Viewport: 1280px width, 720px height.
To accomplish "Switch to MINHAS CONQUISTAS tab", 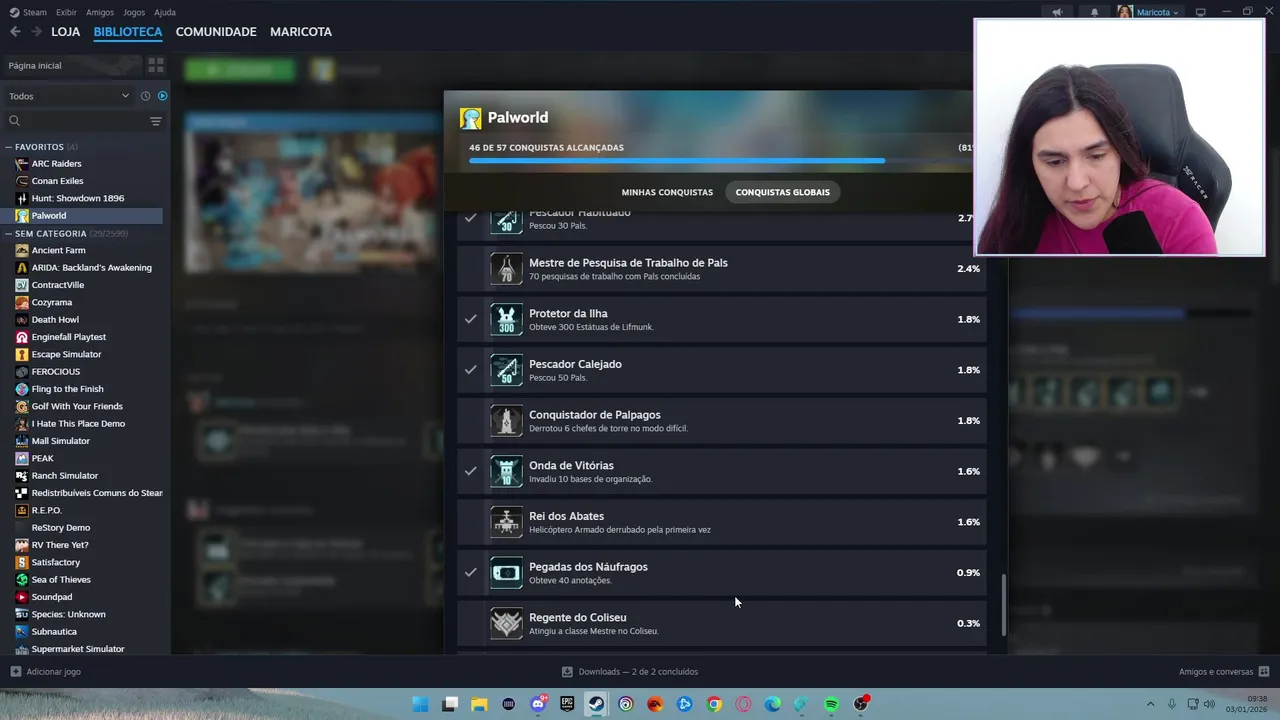I will 667,192.
